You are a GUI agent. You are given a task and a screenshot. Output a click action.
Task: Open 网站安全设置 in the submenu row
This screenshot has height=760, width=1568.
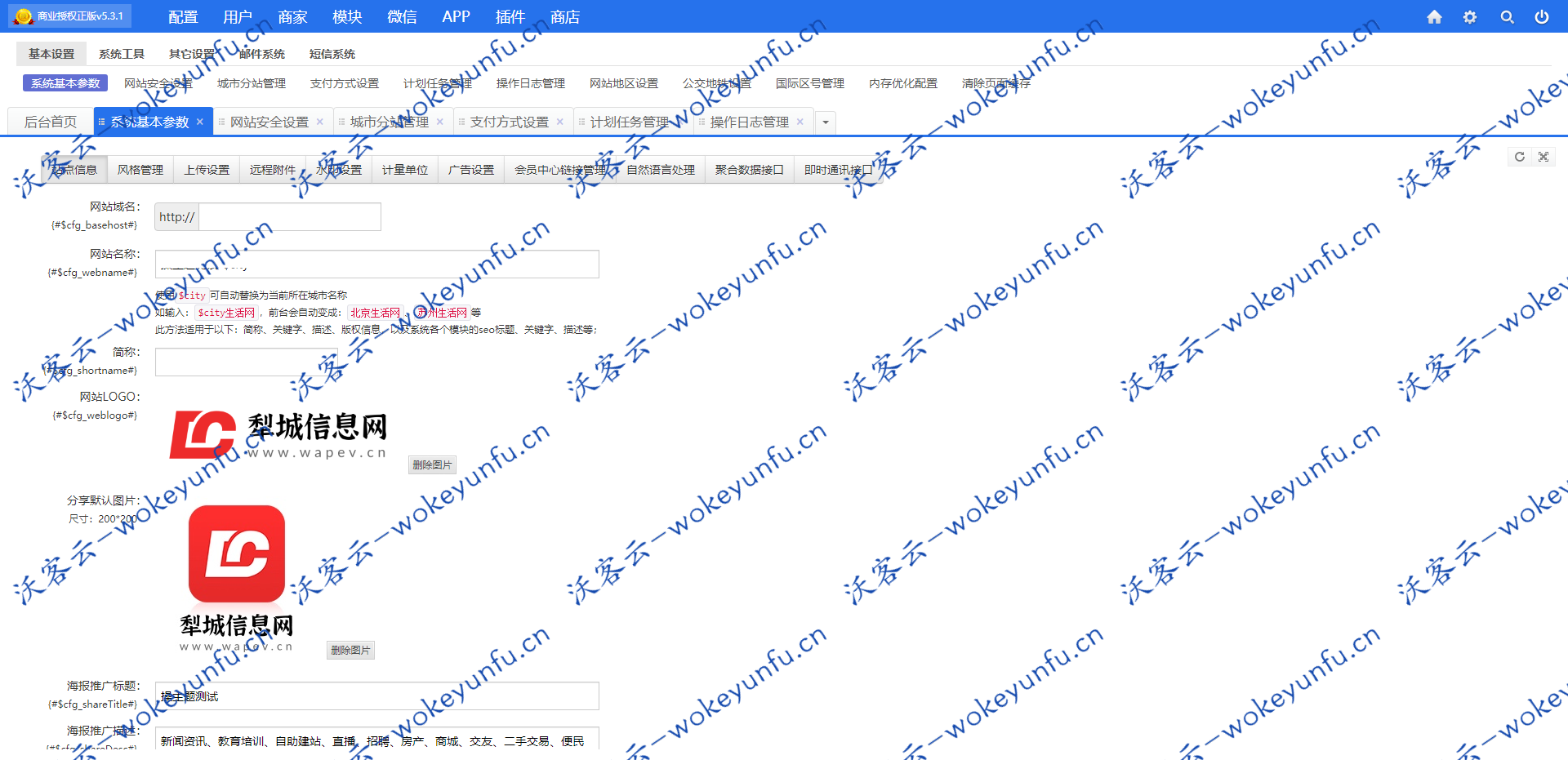158,83
